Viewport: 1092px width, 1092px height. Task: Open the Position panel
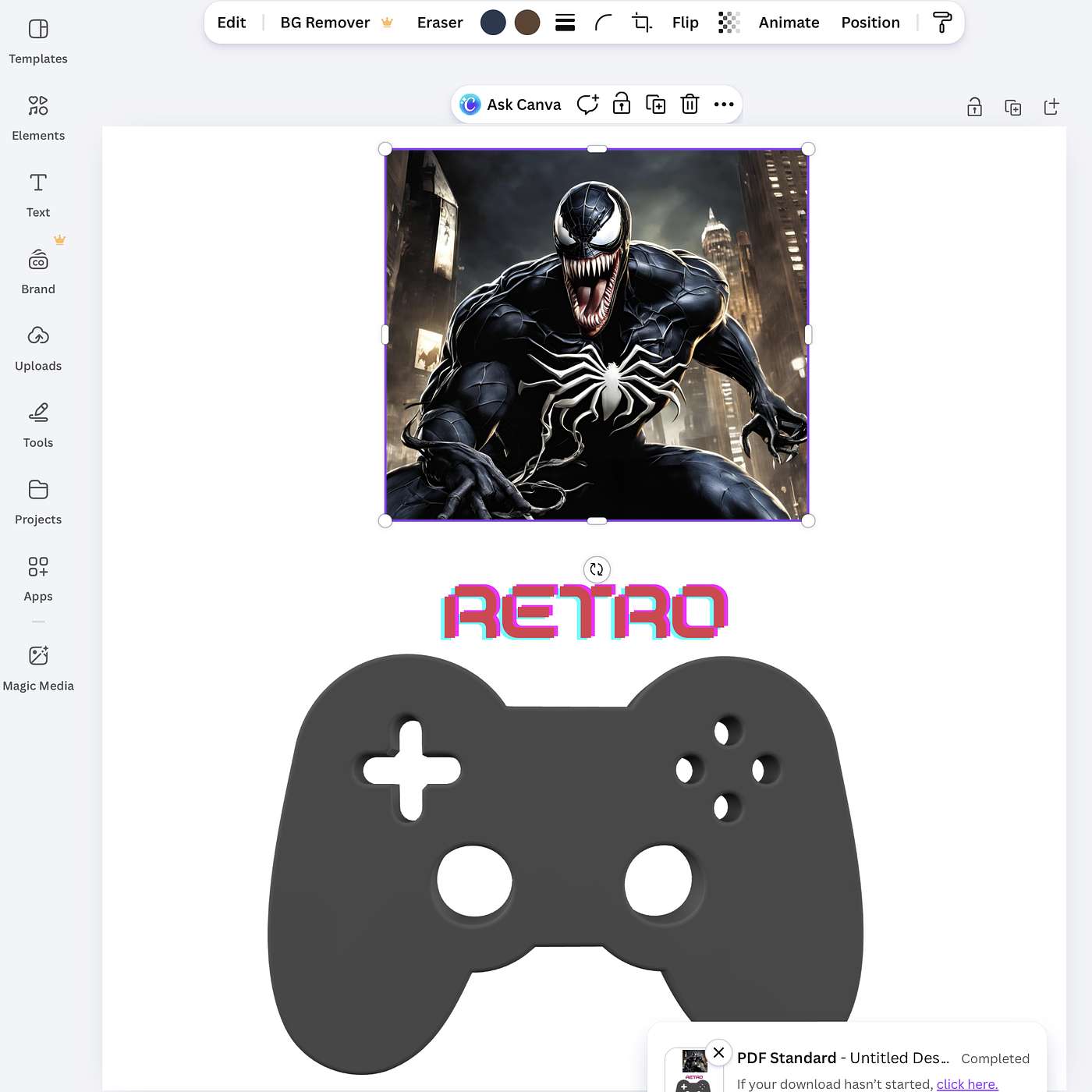870,23
